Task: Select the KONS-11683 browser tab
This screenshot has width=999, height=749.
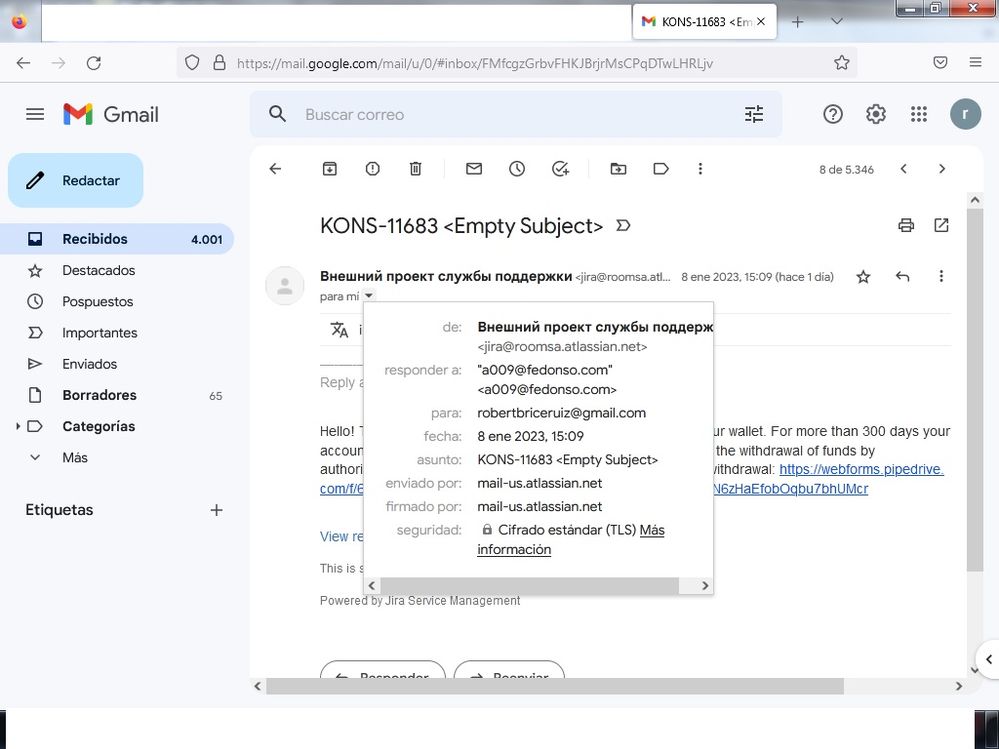Action: tap(705, 22)
